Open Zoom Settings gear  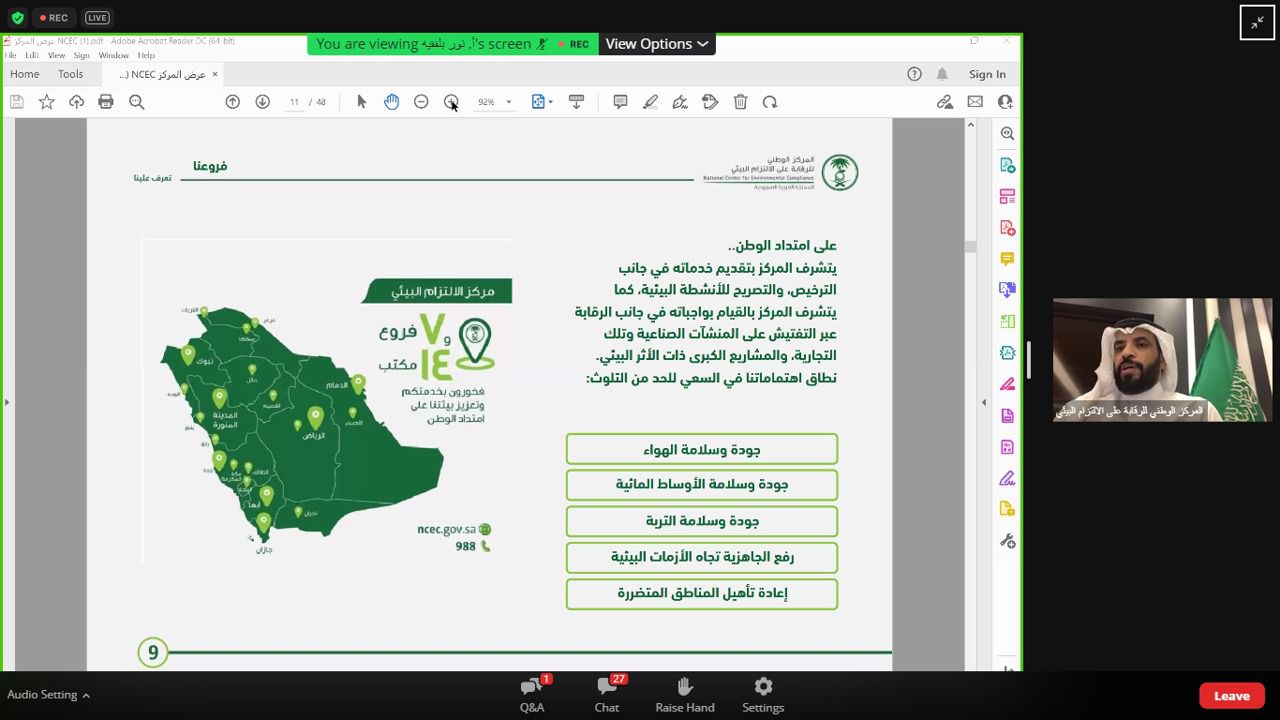[x=763, y=694]
